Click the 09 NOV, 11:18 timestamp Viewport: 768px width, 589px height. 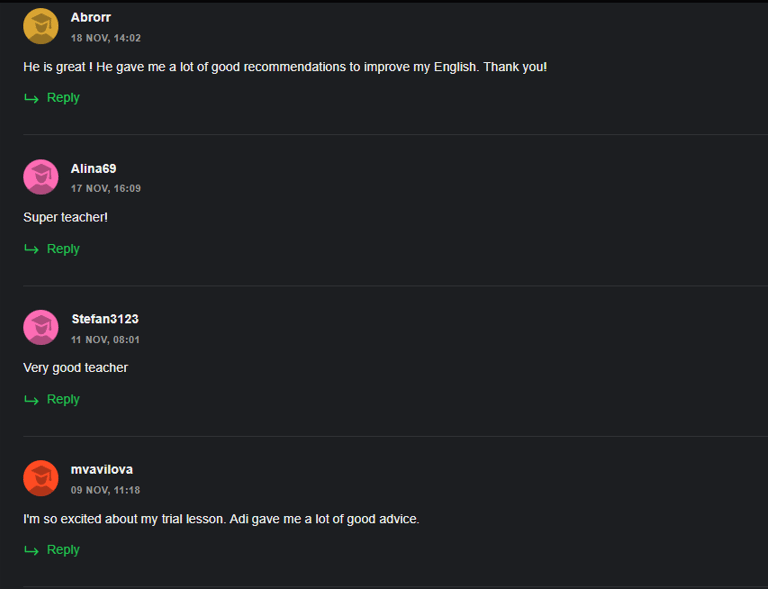coord(105,490)
